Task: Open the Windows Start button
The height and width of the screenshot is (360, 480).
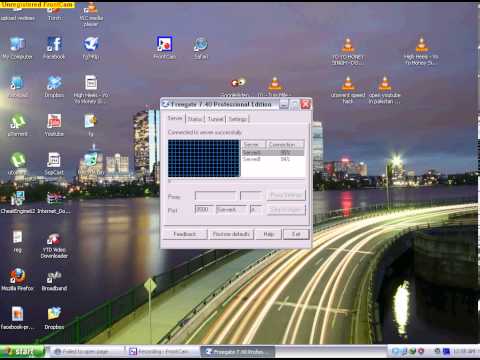Action: [22, 351]
